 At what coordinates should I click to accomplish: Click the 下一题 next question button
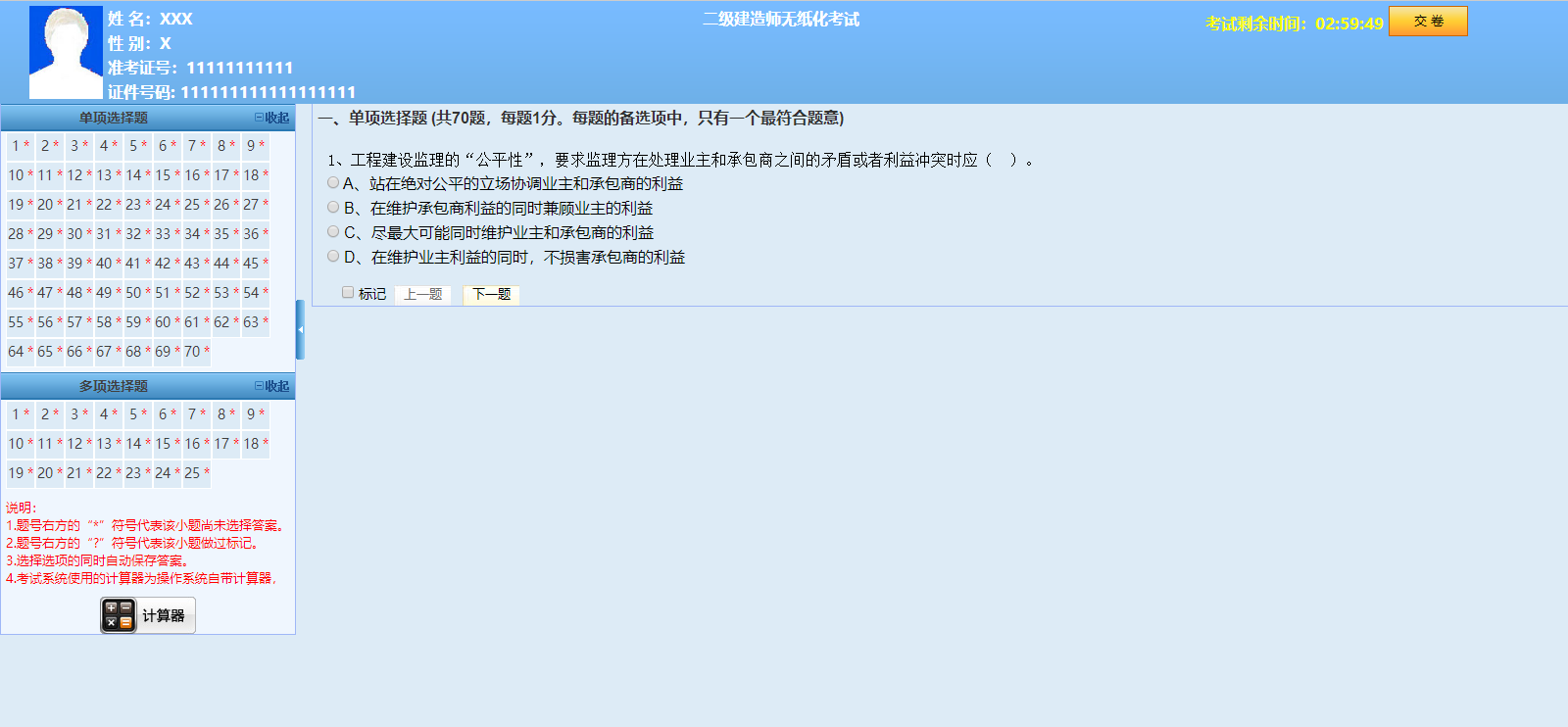click(491, 294)
